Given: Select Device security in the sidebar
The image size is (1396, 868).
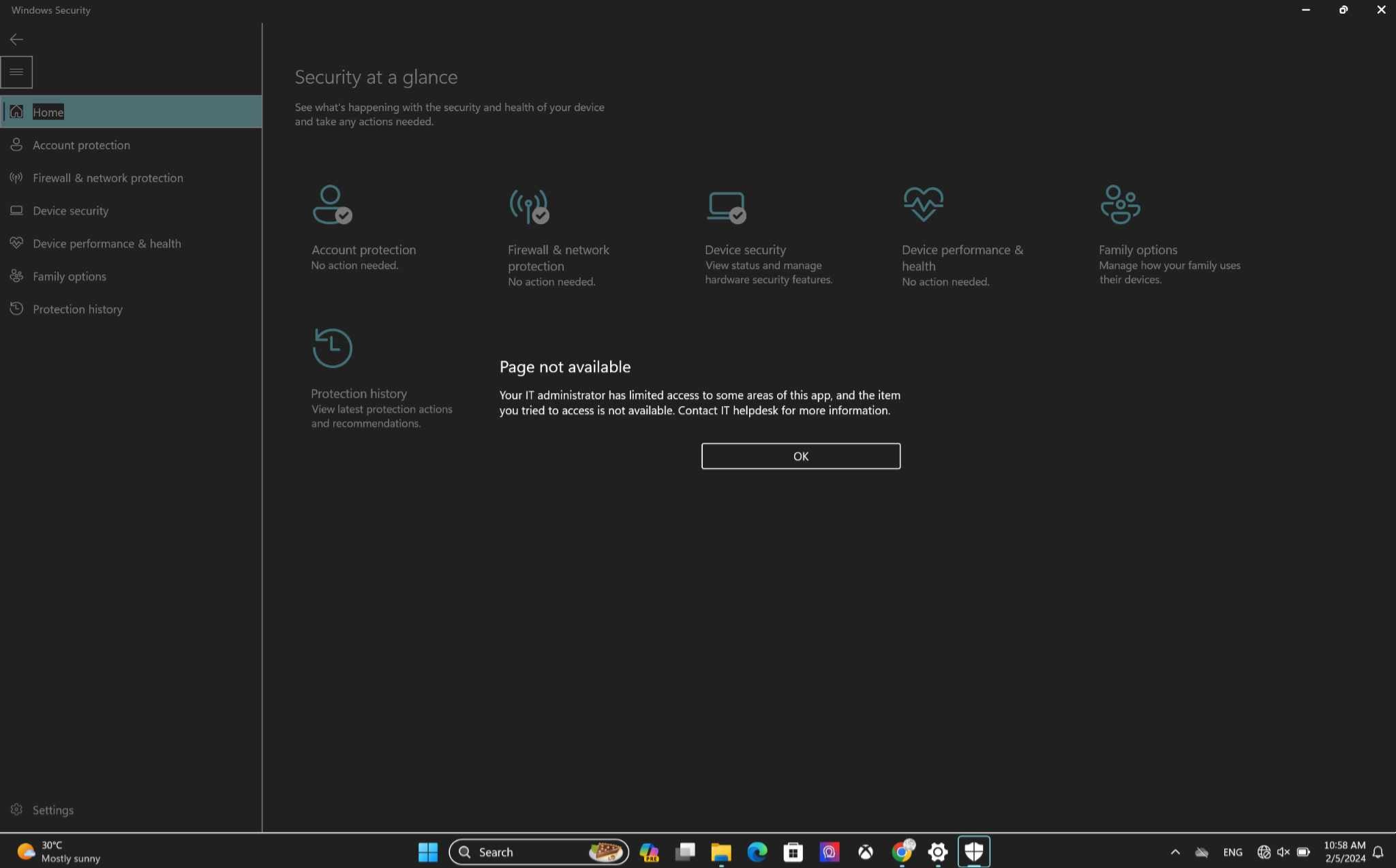Looking at the screenshot, I should click(71, 211).
